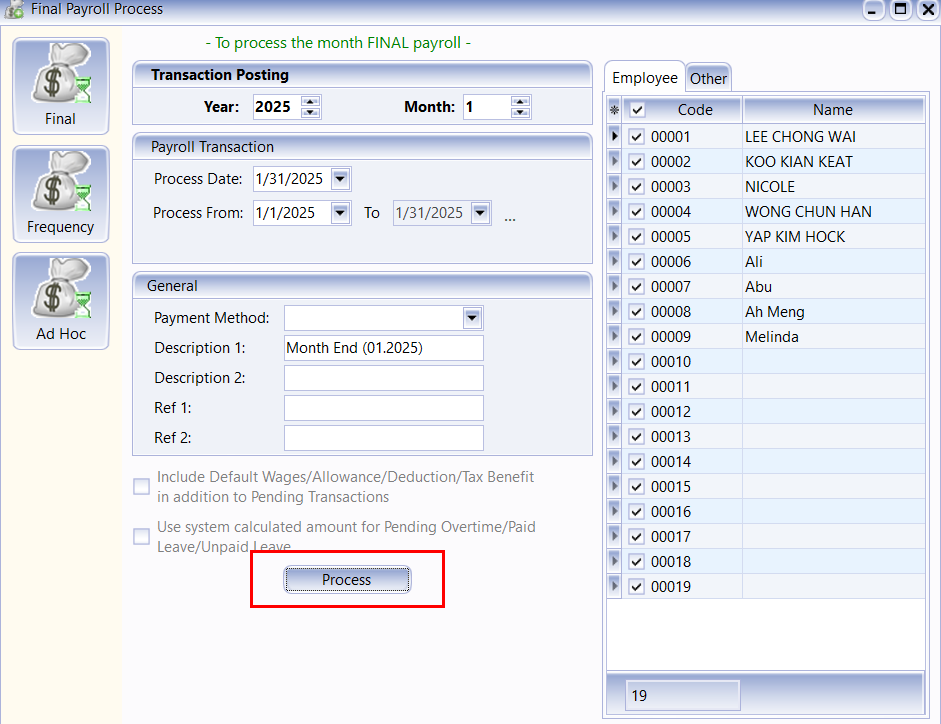Increase the Year spinner value
This screenshot has height=724, width=941.
pos(310,101)
